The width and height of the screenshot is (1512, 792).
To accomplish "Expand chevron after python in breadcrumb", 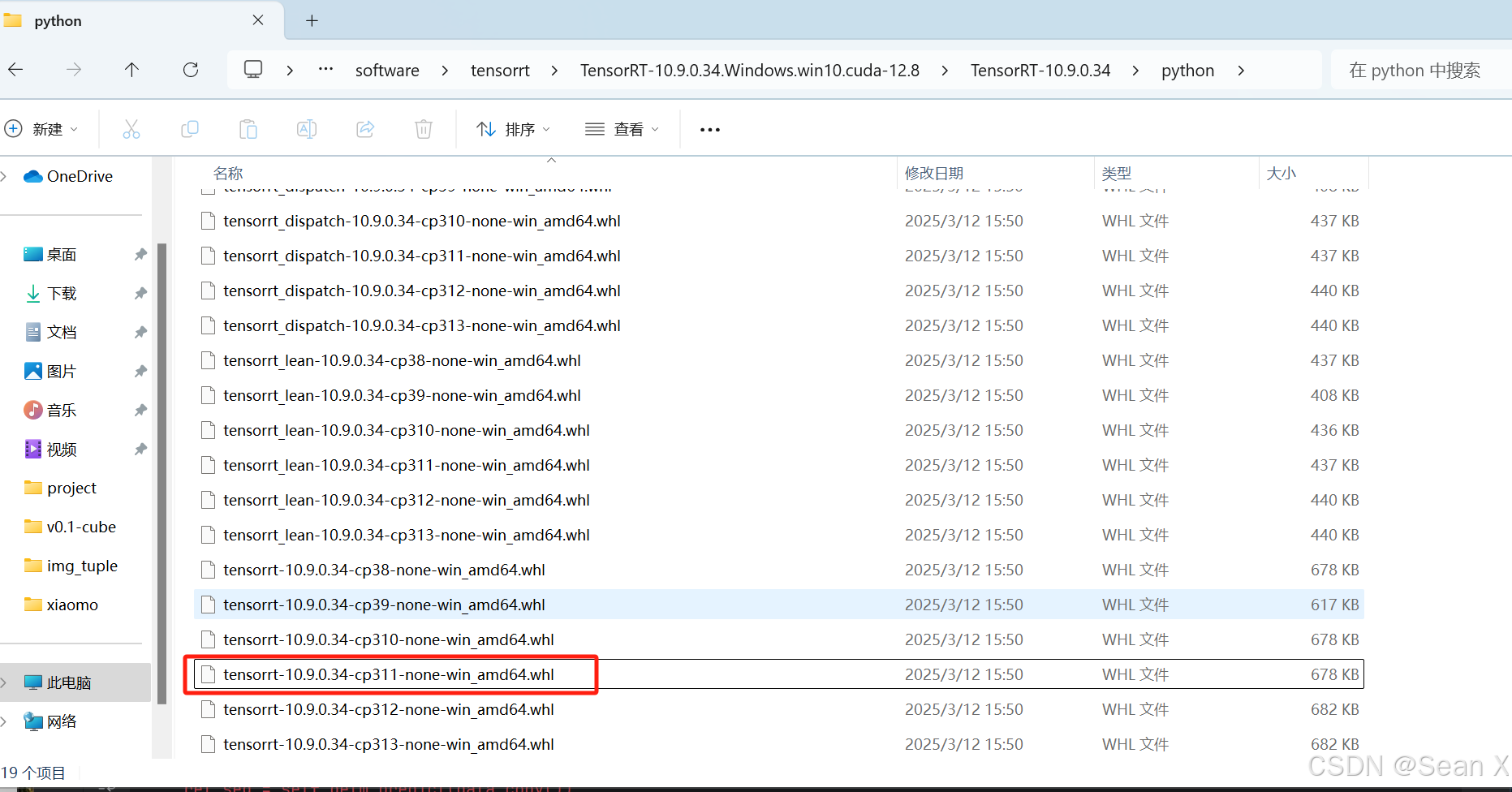I will point(1241,71).
